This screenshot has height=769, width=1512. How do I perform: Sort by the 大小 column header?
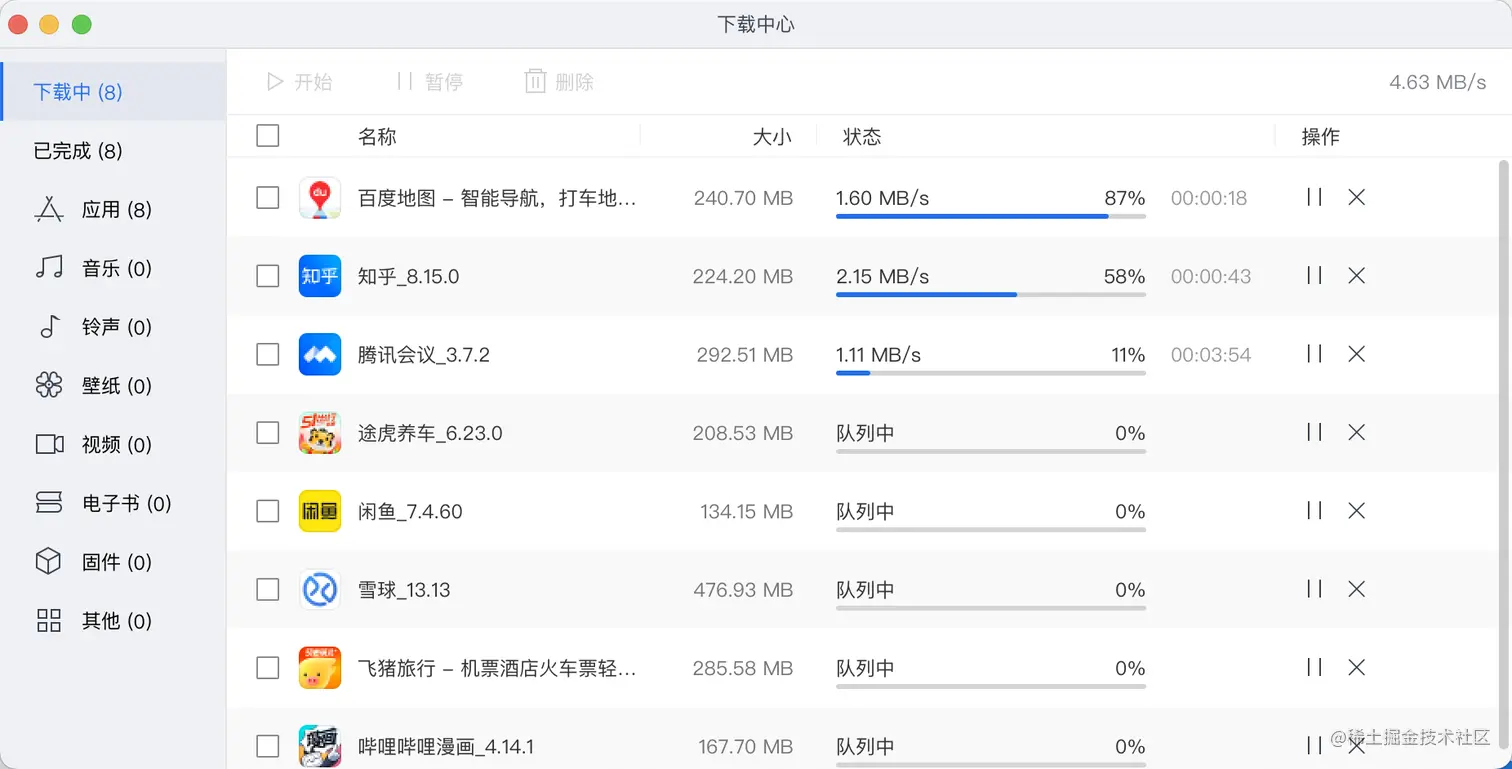(x=772, y=137)
